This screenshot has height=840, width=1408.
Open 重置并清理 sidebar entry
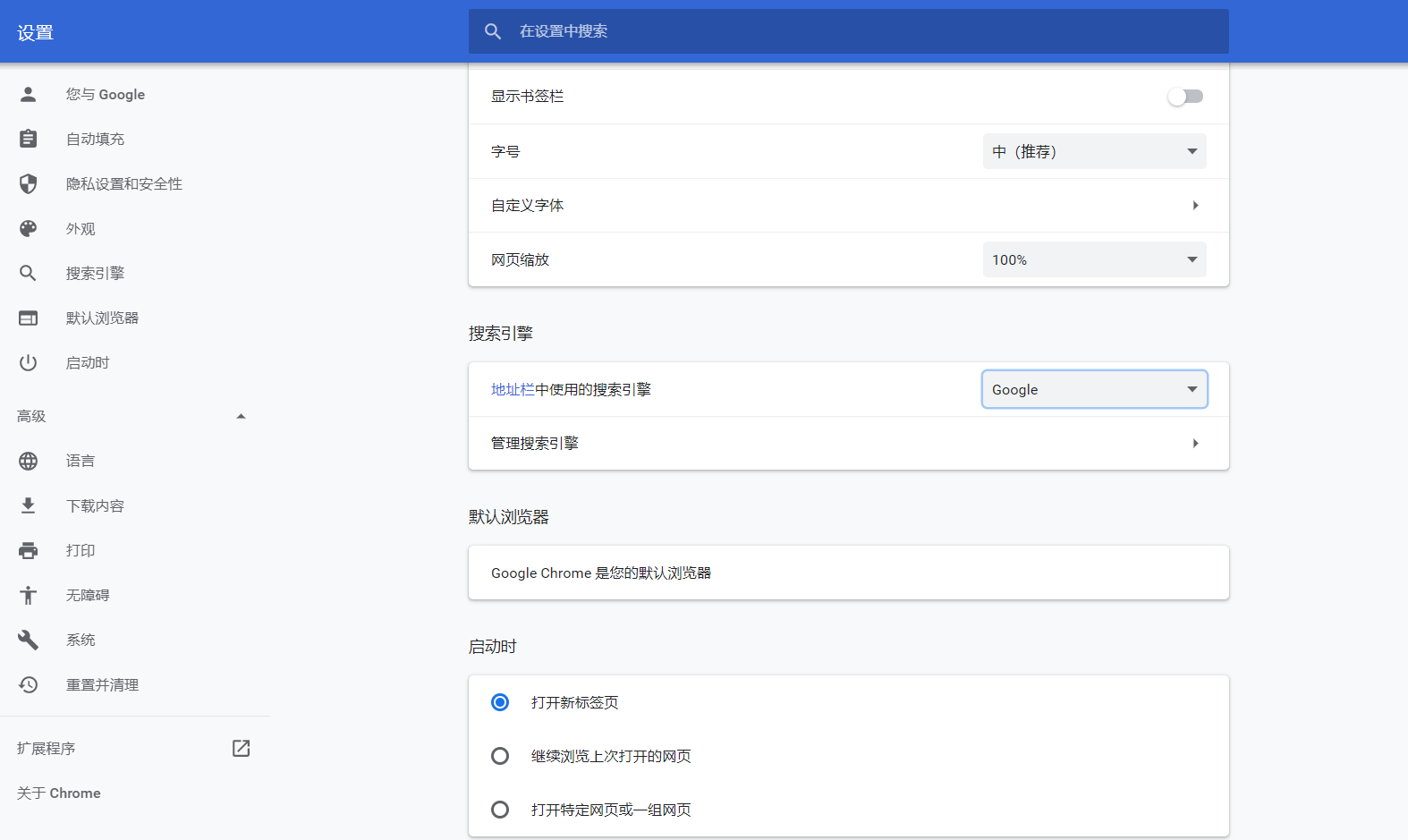(103, 685)
